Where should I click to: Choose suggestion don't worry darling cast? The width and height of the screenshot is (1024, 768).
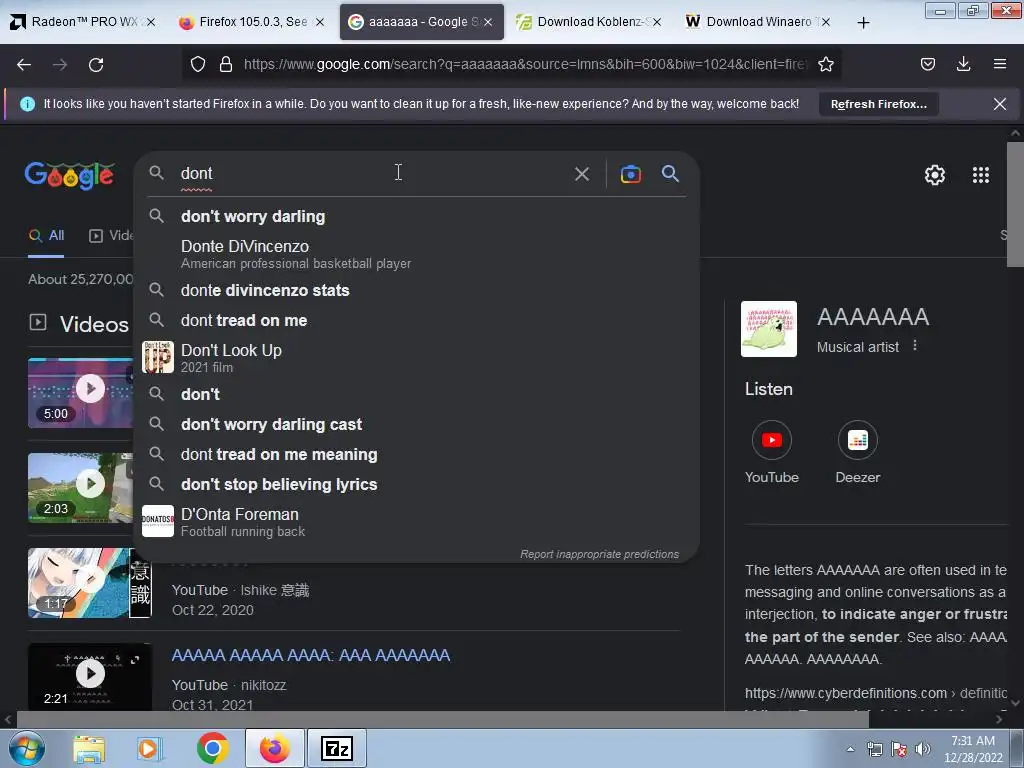point(417,424)
